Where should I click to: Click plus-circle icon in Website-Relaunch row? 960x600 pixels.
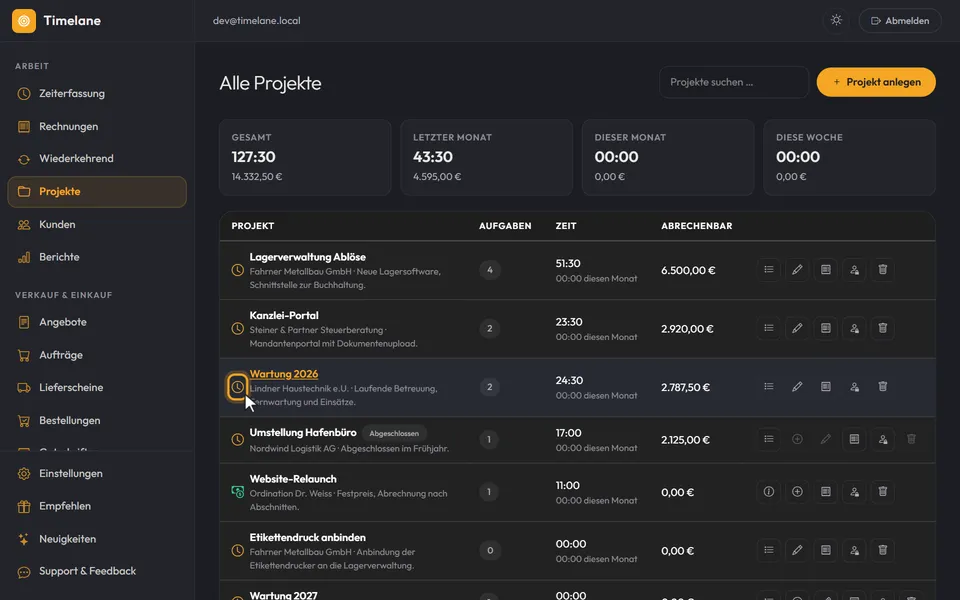click(797, 492)
